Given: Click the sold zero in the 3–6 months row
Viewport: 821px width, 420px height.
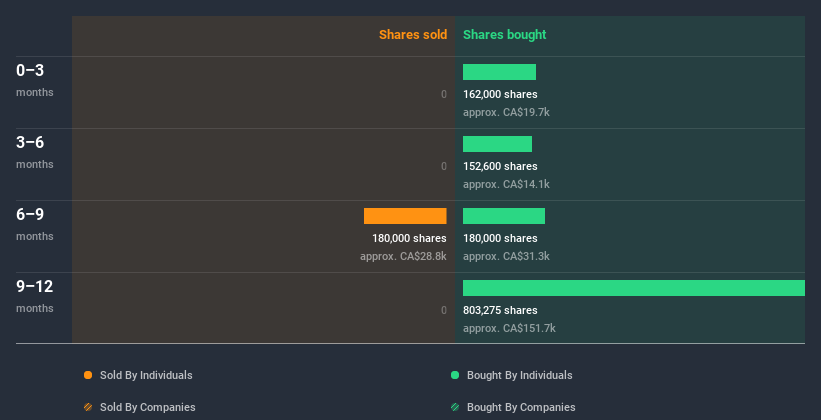Looking at the screenshot, I should 444,166.
